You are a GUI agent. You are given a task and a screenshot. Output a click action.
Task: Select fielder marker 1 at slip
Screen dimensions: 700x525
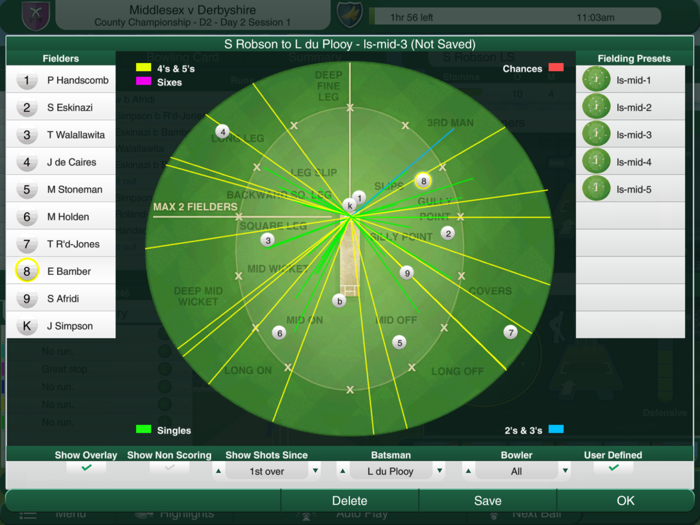pos(359,197)
